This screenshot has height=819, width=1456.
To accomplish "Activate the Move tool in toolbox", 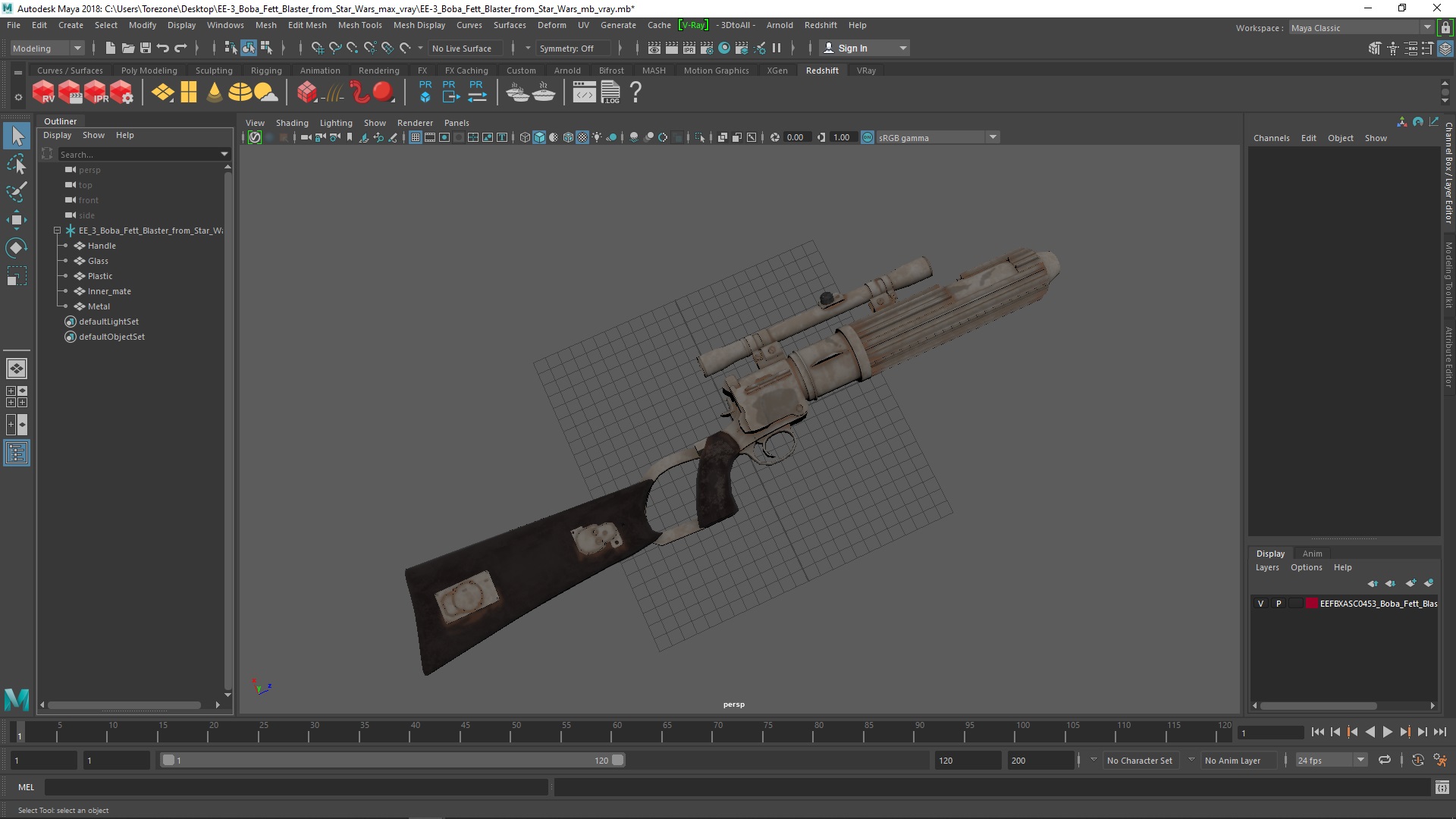I will pyautogui.click(x=17, y=220).
